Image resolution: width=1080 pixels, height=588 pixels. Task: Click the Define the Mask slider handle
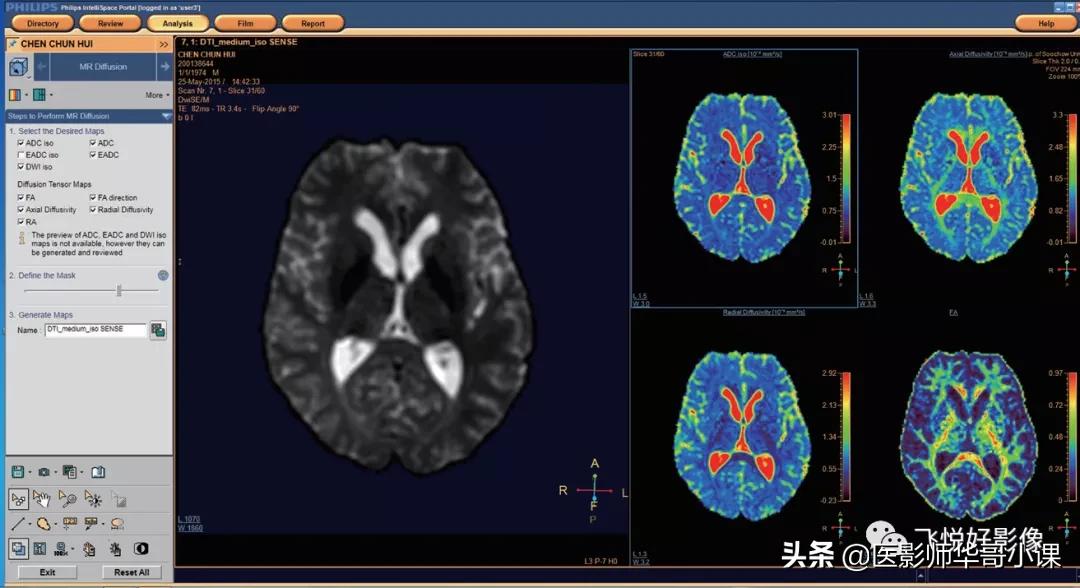(x=119, y=291)
